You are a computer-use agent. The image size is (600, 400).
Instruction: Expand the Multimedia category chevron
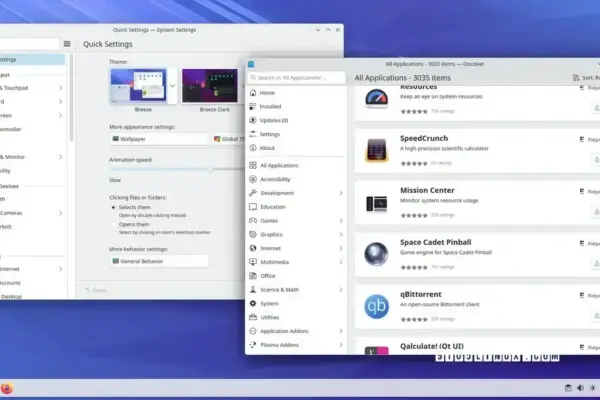click(x=341, y=262)
